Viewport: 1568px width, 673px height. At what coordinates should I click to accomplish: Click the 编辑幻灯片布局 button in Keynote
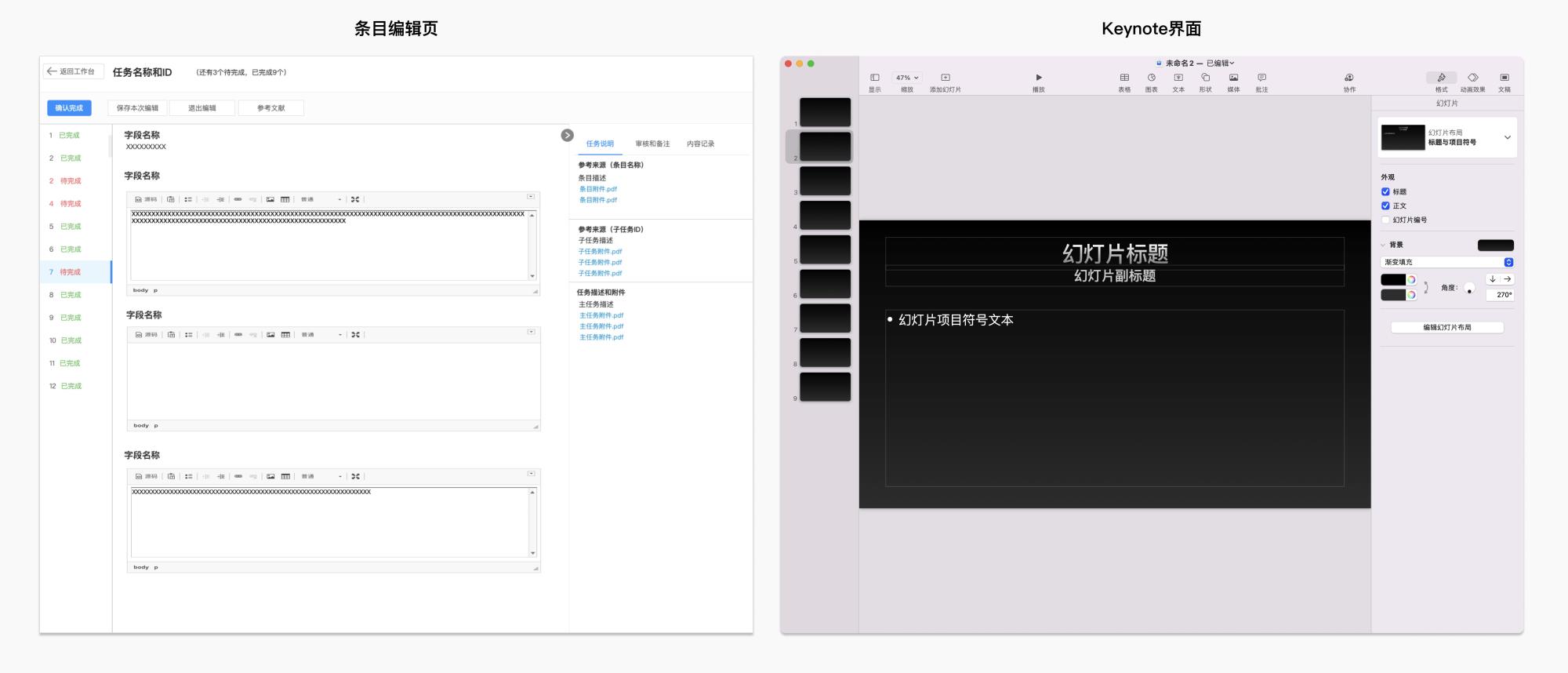coord(1447,327)
